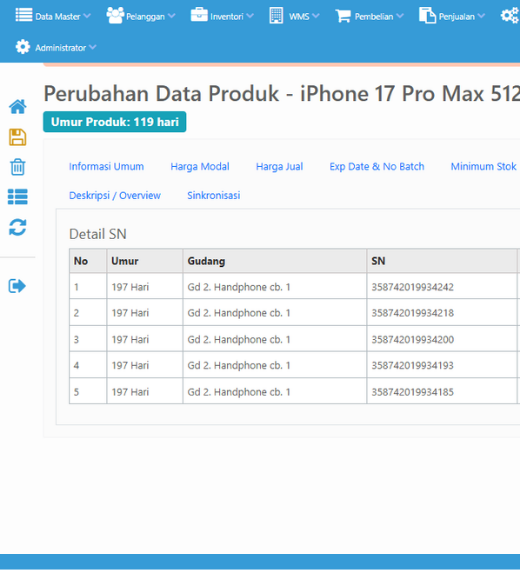The image size is (520, 570).
Task: Switch to the Informasi Umum tab
Action: click(106, 166)
